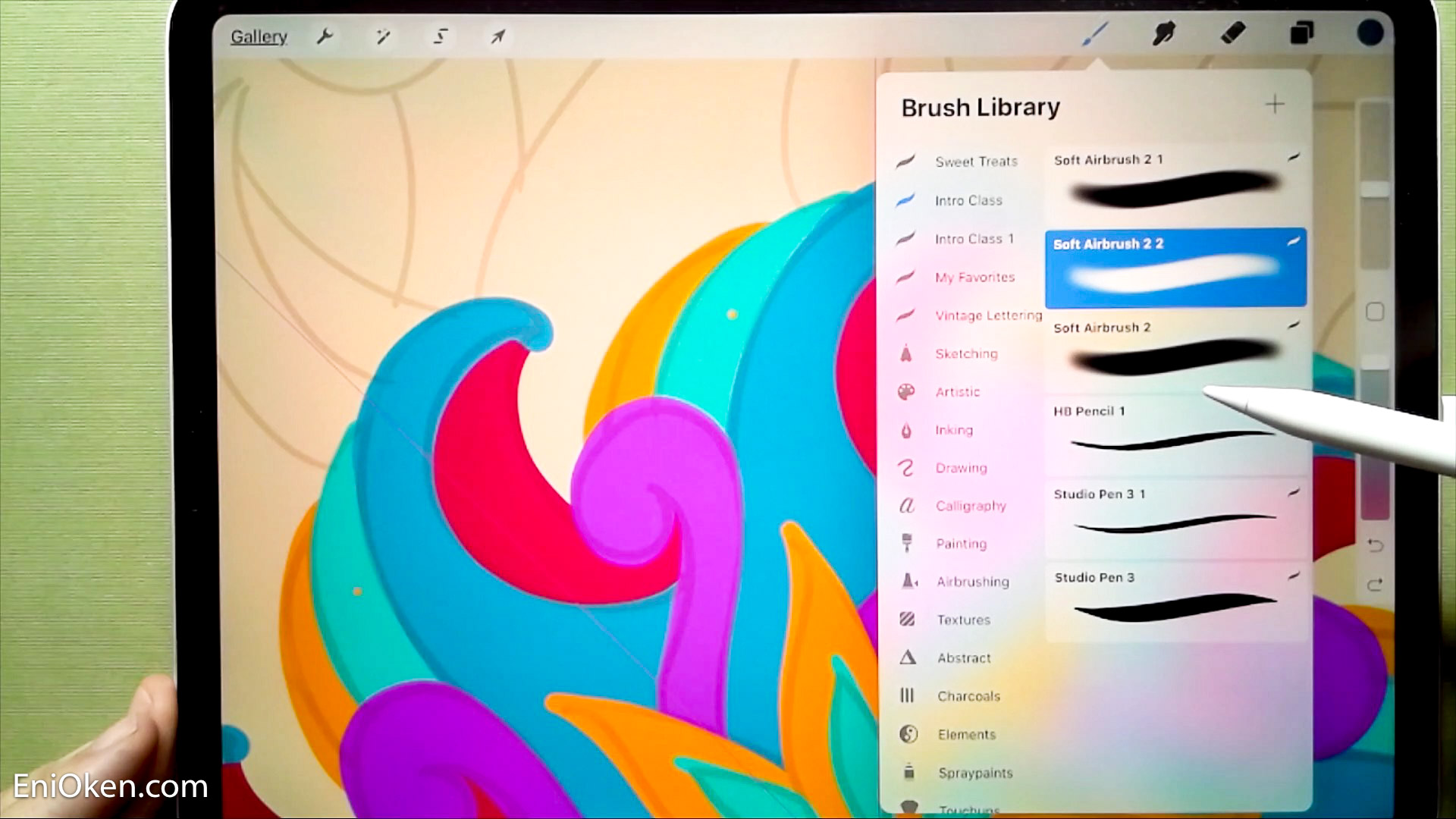Open the Gallery view
The image size is (1456, 819).
click(259, 36)
